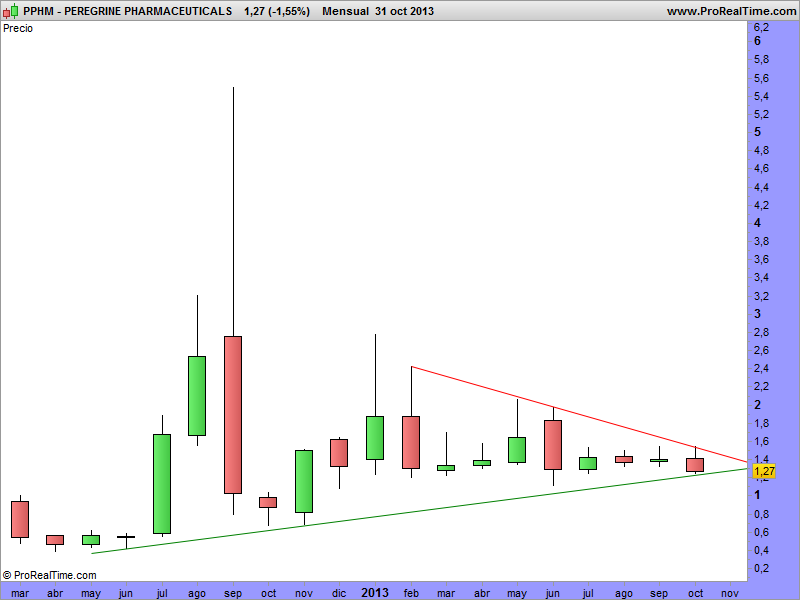Click the © ProRealTime.com copyright text
Image resolution: width=800 pixels, height=600 pixels.
click(x=49, y=575)
